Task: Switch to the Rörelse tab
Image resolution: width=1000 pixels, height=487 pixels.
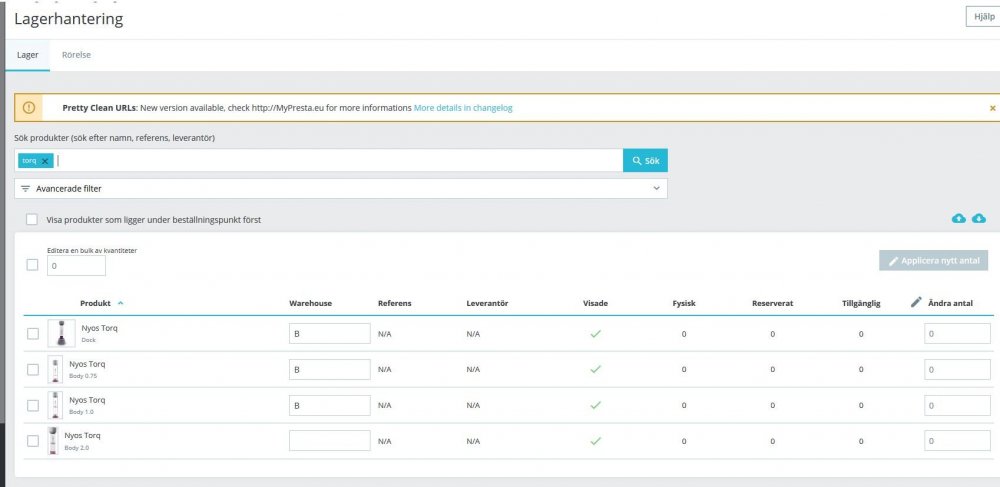Action: point(76,55)
